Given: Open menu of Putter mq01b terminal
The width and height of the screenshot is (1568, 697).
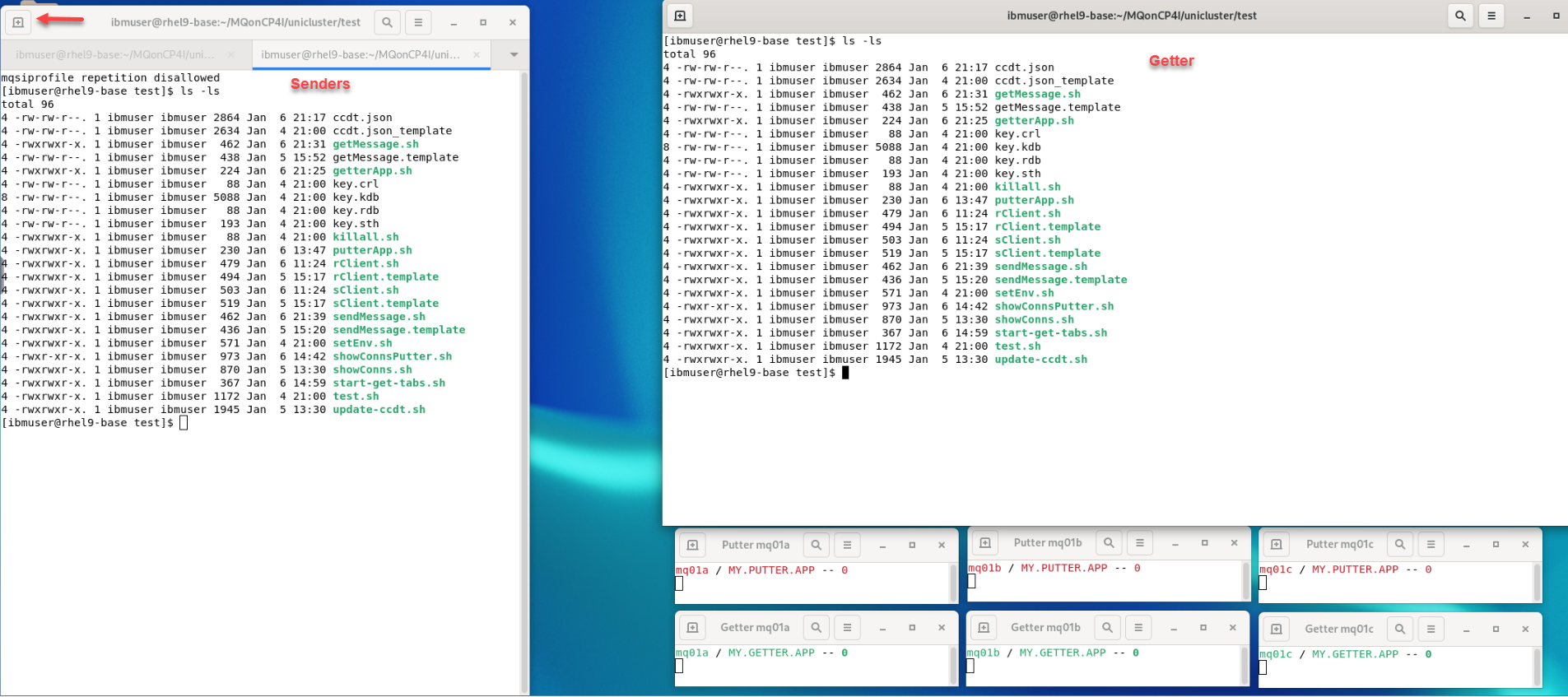Looking at the screenshot, I should pos(1140,543).
